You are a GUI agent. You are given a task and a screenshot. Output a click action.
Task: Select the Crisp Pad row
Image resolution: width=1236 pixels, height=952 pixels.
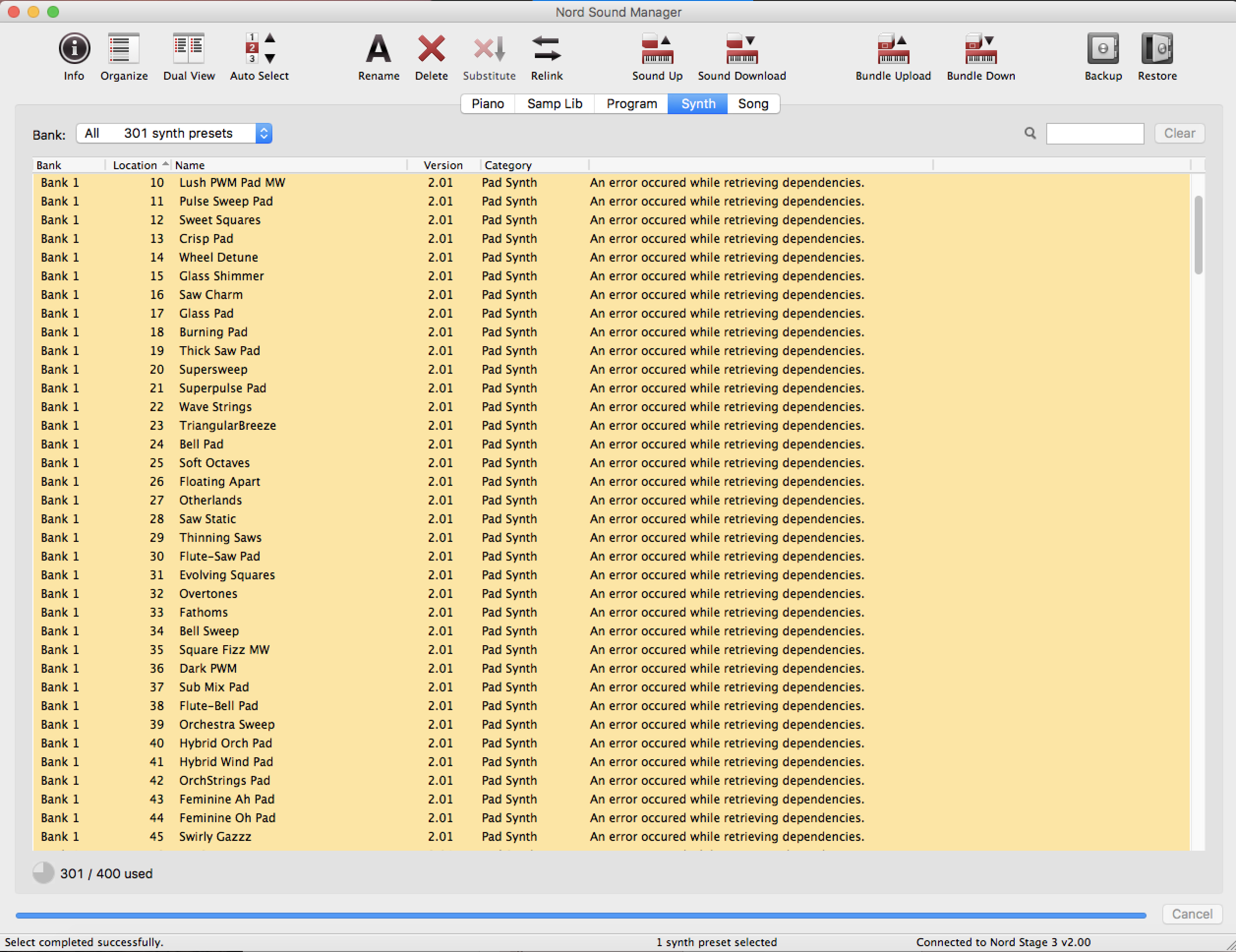(x=611, y=238)
